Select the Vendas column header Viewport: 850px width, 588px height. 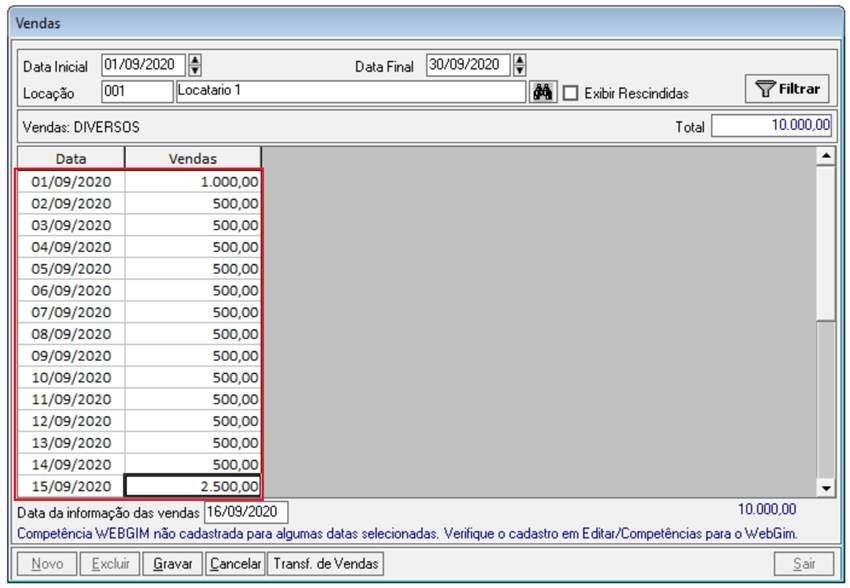tap(192, 158)
